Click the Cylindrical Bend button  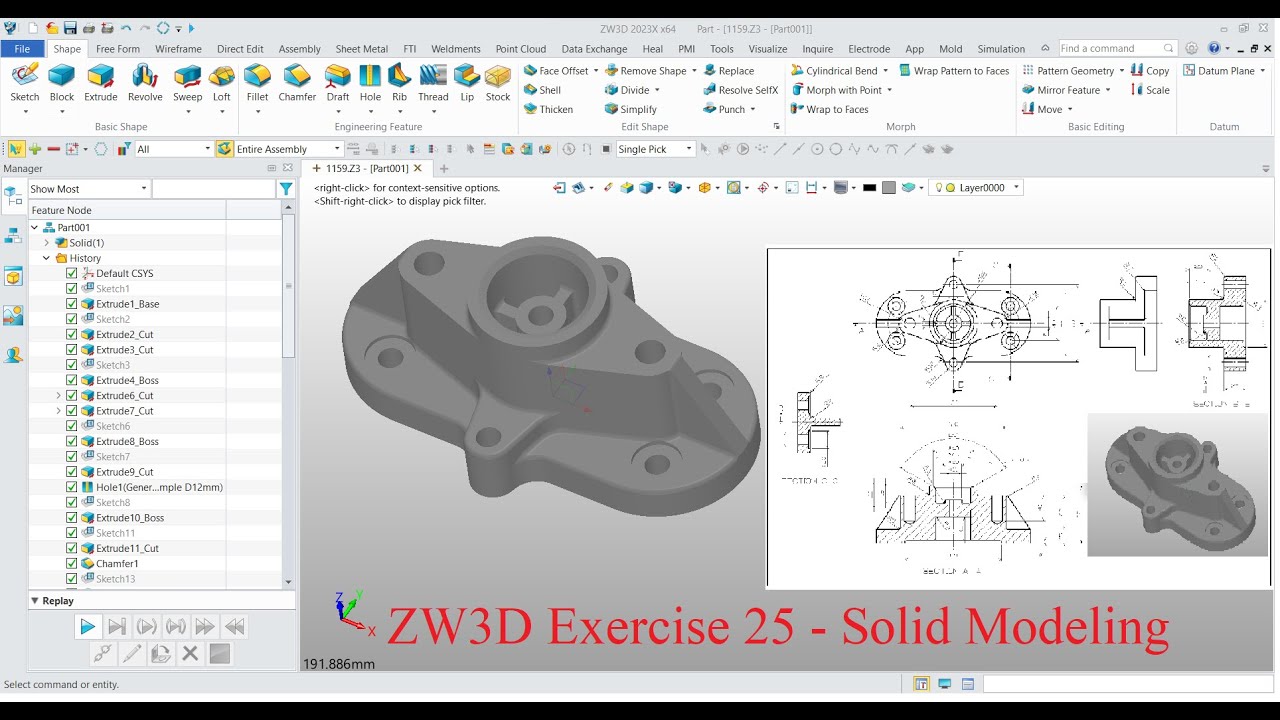834,71
